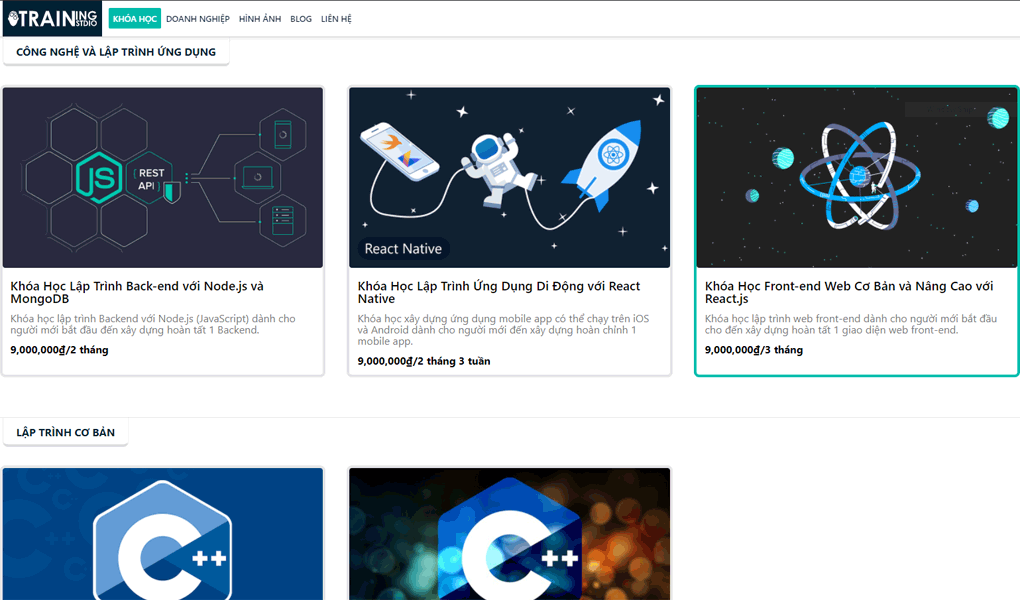
Task: Go to the HÌNH ẢNH page
Action: click(x=260, y=19)
